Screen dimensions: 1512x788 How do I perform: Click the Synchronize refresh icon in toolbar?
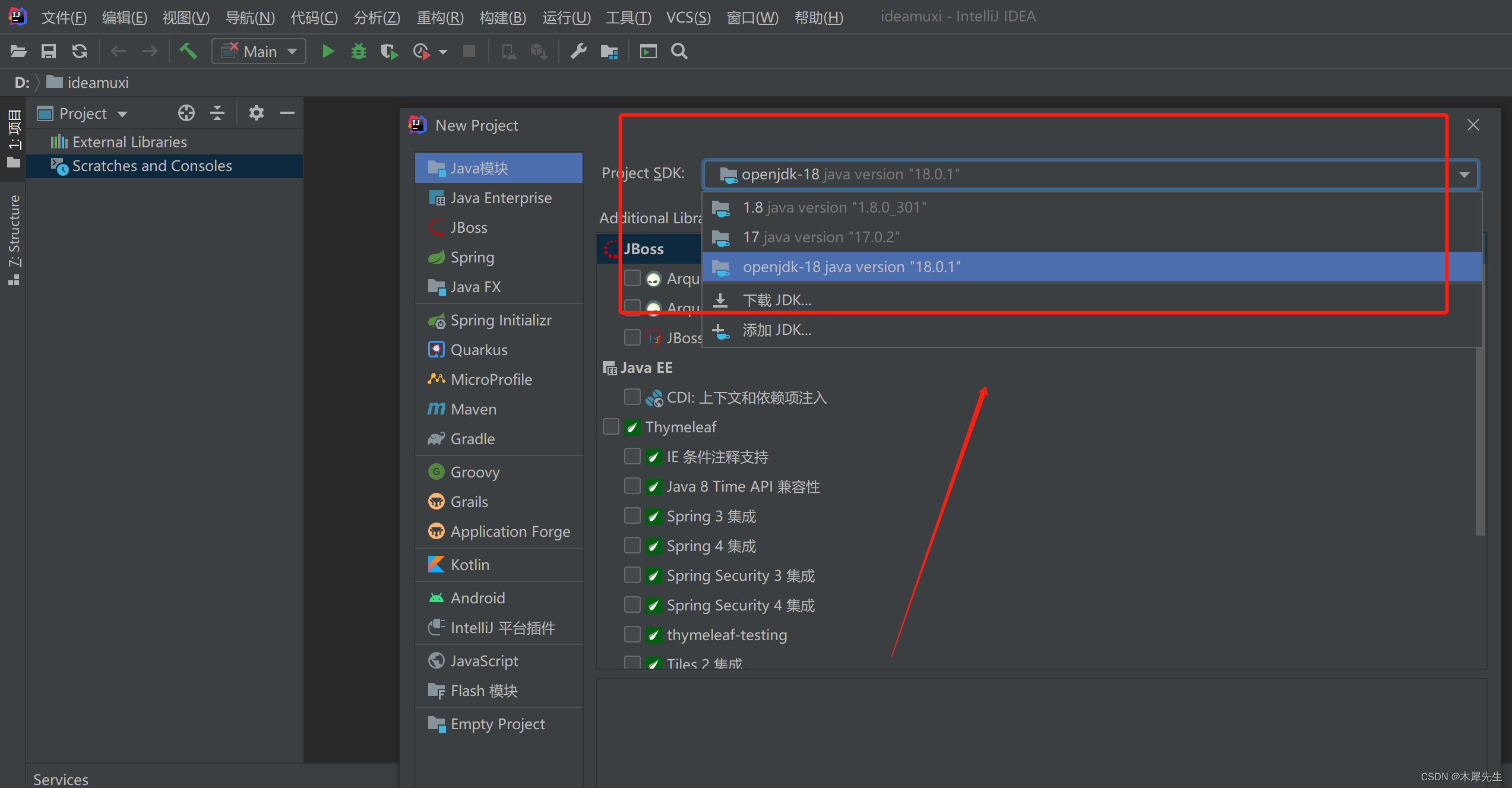click(80, 52)
